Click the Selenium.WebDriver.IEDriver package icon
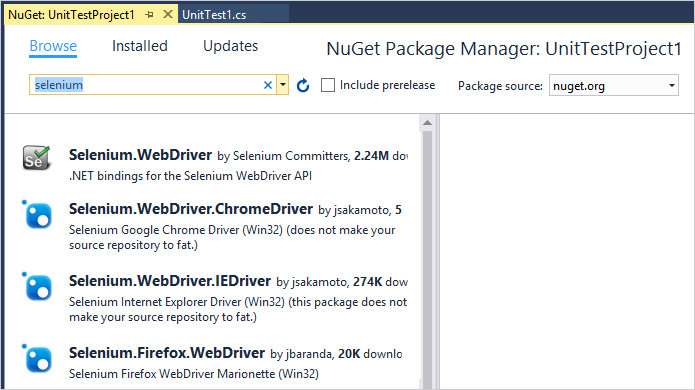 coord(38,287)
